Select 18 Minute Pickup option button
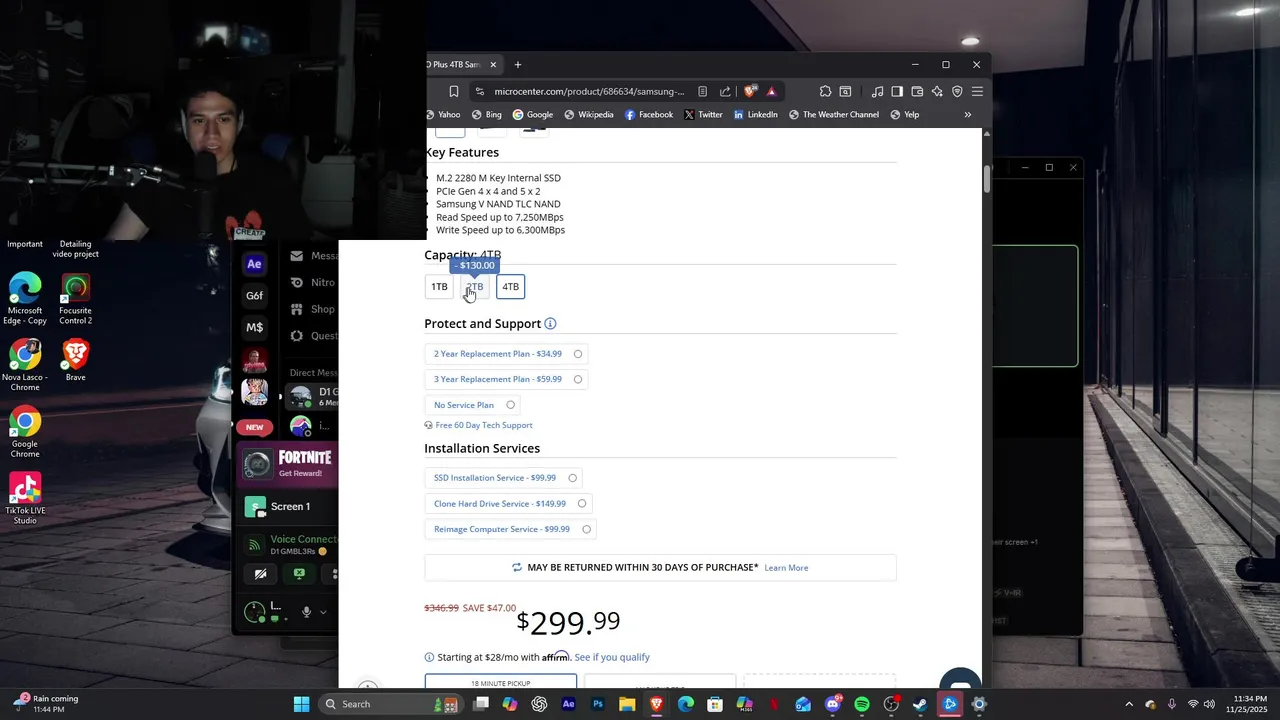 click(501, 682)
